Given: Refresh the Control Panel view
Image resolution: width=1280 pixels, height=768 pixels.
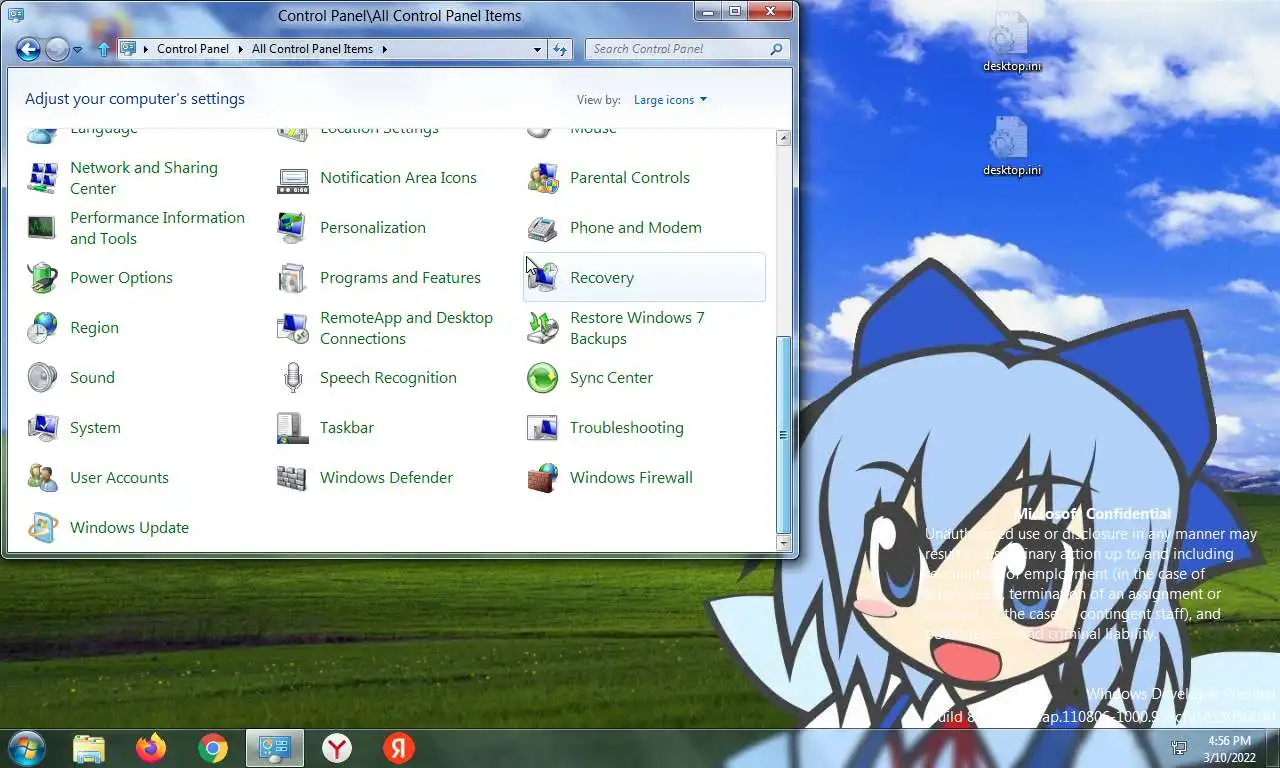Looking at the screenshot, I should (x=560, y=49).
